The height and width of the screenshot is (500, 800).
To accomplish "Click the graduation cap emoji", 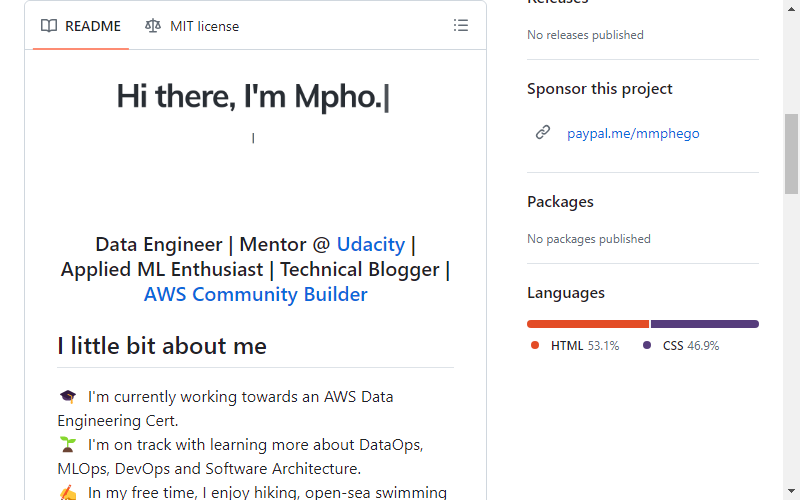I will [67, 396].
